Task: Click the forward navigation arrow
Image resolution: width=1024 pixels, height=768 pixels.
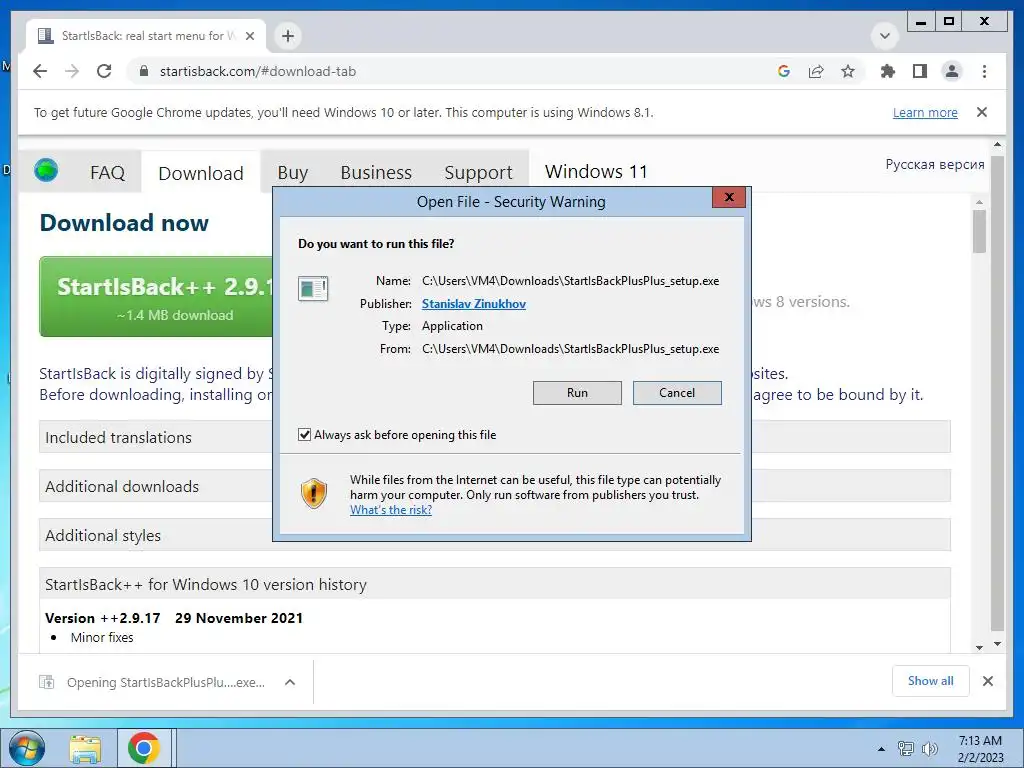Action: 72,71
